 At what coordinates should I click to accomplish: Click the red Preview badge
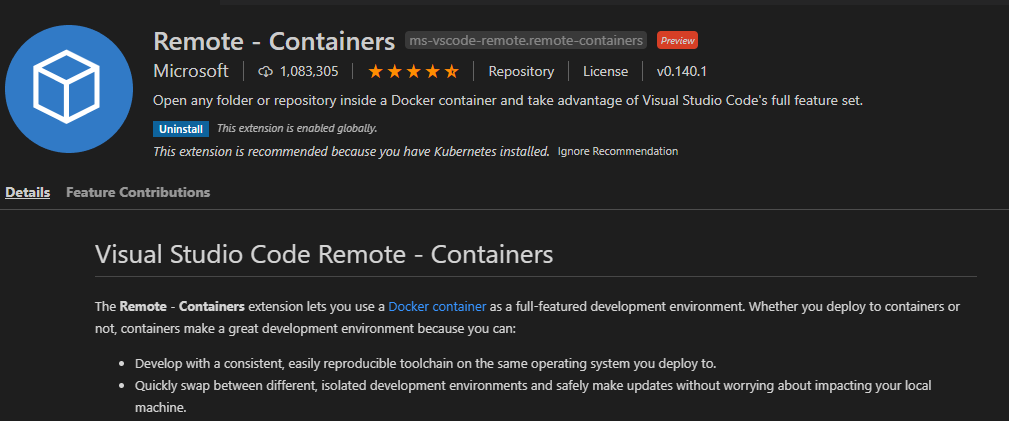(677, 41)
